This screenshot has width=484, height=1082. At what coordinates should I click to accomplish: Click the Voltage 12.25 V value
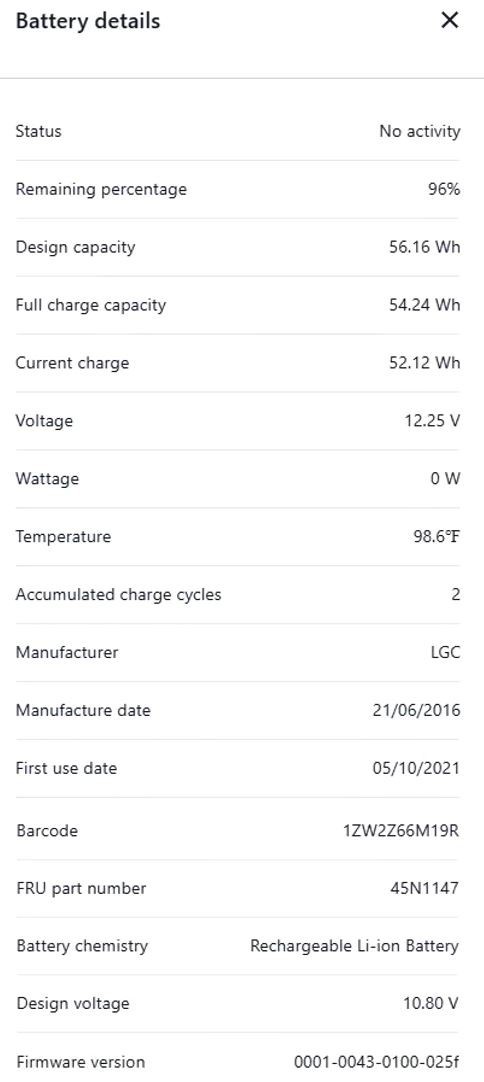click(x=432, y=421)
